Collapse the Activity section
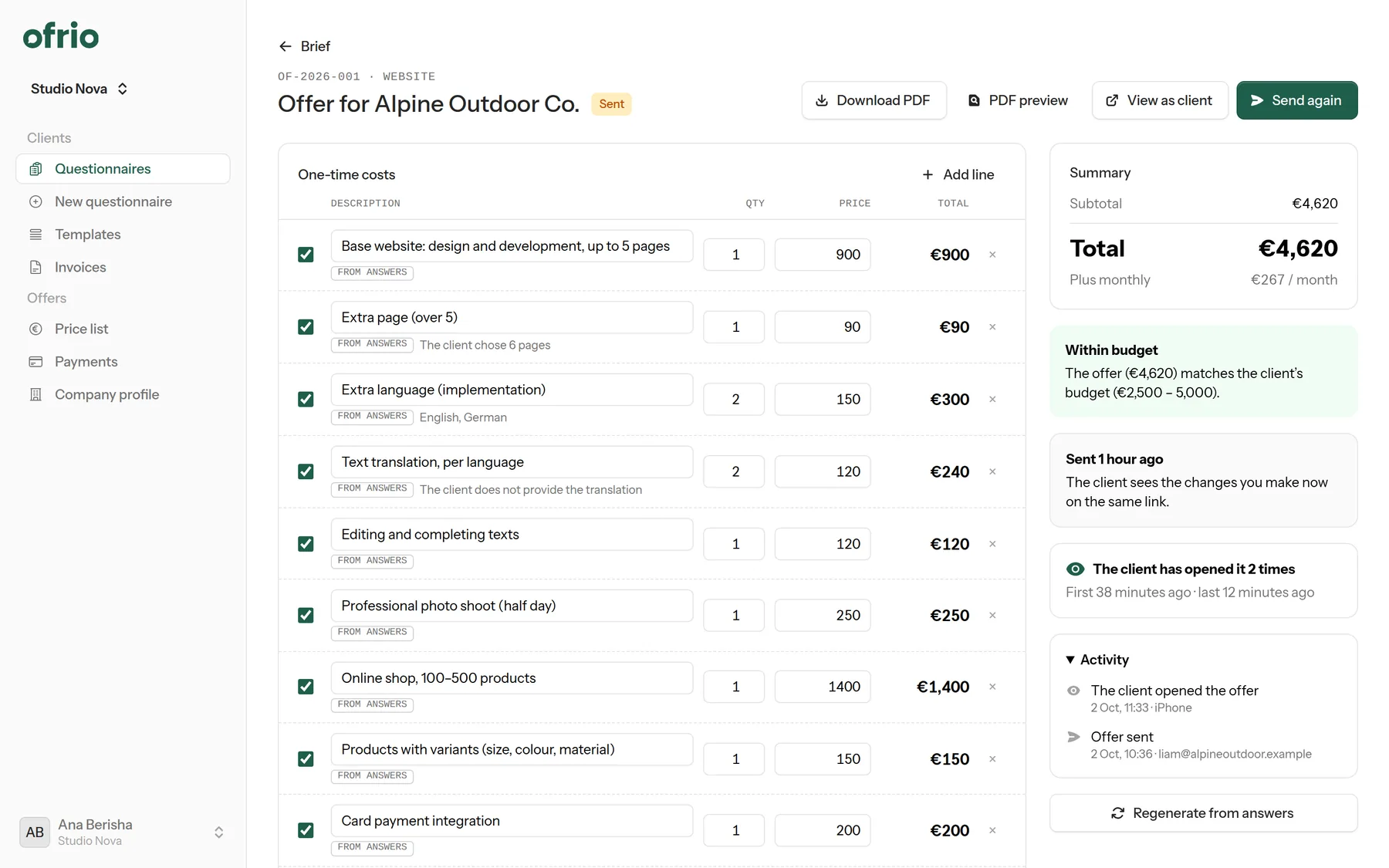Image resolution: width=1389 pixels, height=868 pixels. click(x=1097, y=660)
